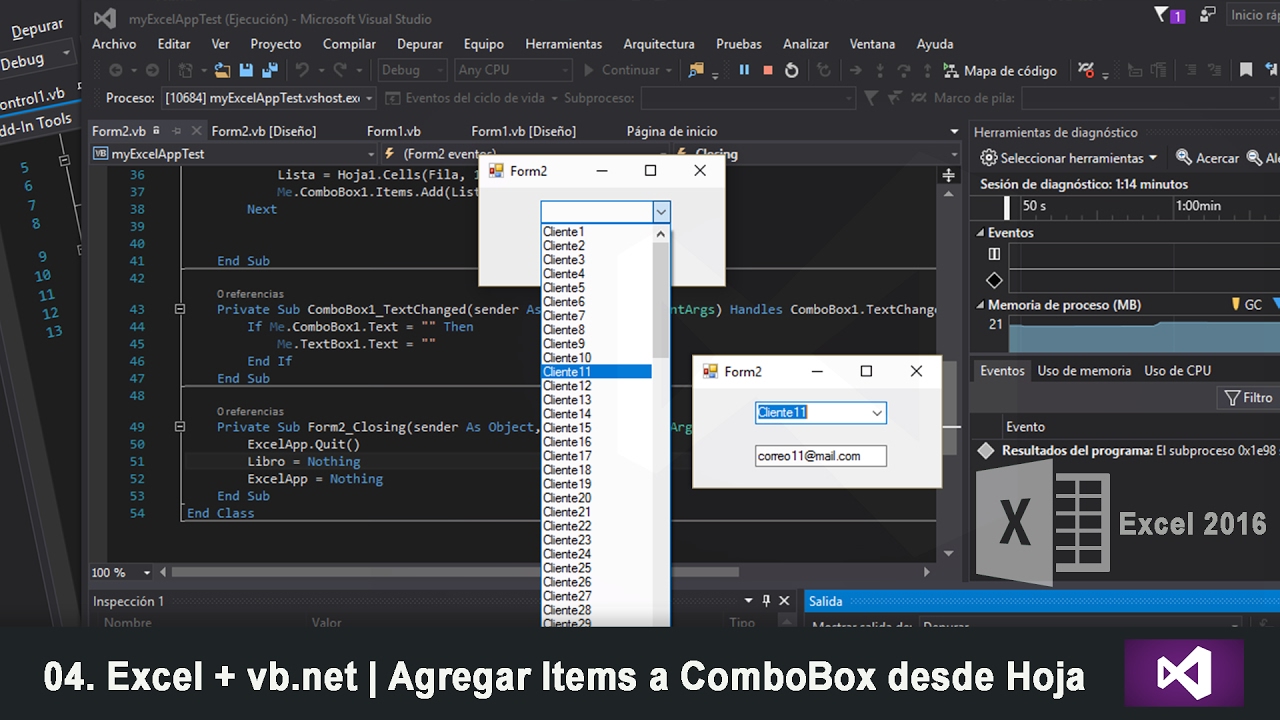This screenshot has height=720, width=1280.
Task: Click the Step Out arrow icon
Action: point(927,70)
